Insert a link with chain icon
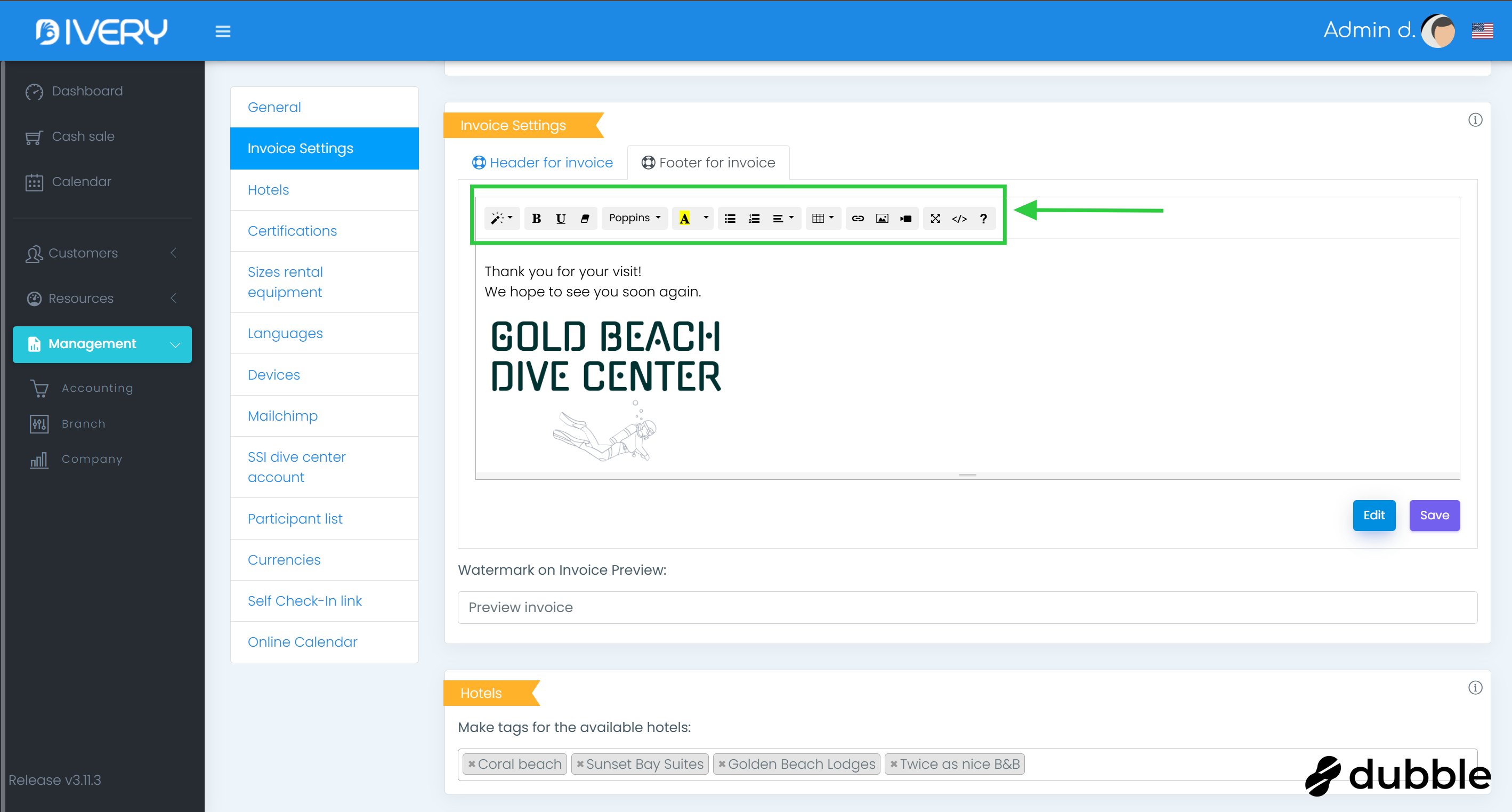The width and height of the screenshot is (1512, 812). click(858, 219)
